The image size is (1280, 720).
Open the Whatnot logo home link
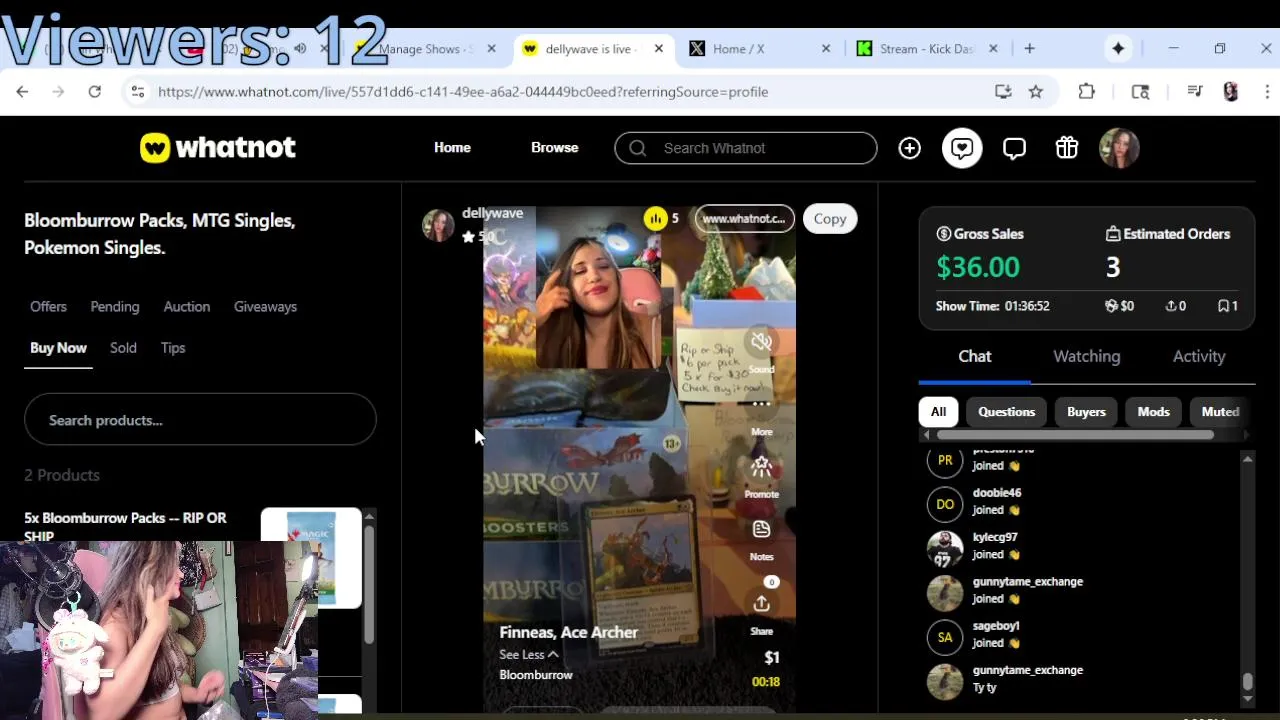[218, 148]
